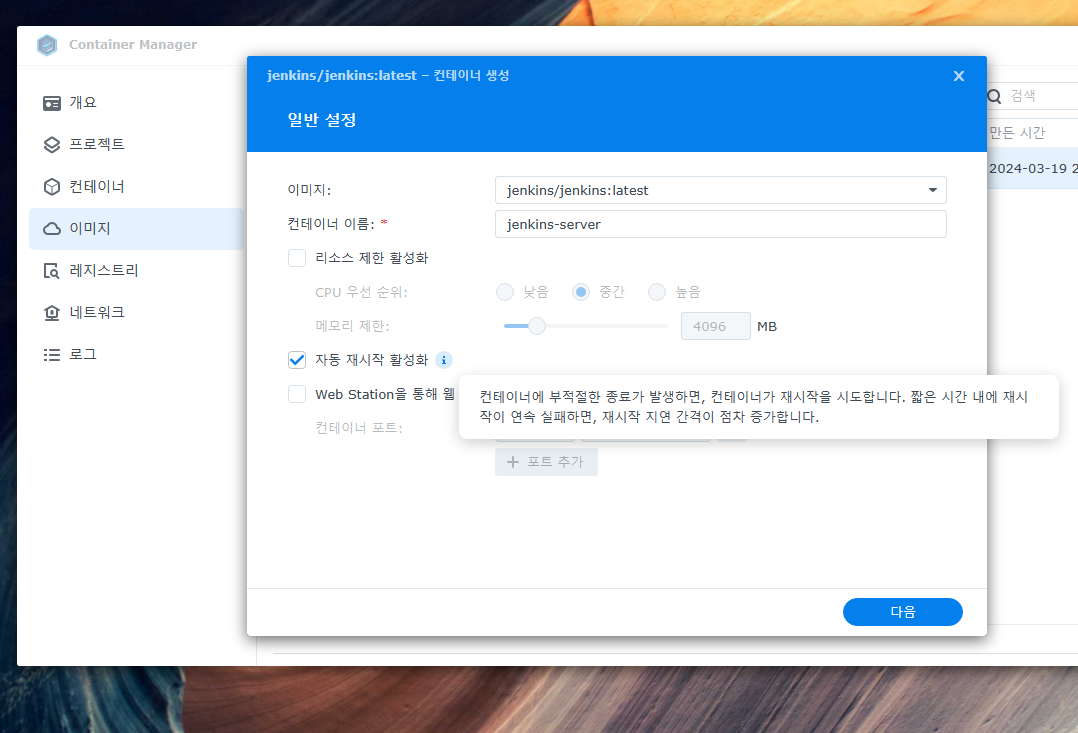Click the 일반 설정 heading
The height and width of the screenshot is (733, 1078).
click(x=322, y=120)
